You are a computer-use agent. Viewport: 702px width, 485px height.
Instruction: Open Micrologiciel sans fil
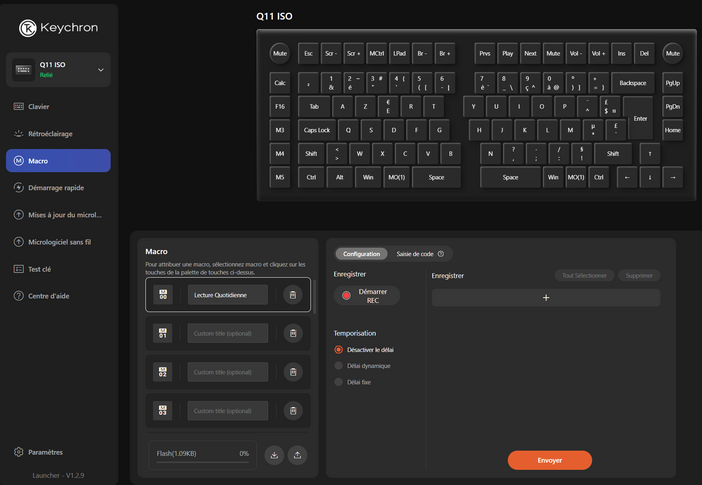pyautogui.click(x=58, y=242)
